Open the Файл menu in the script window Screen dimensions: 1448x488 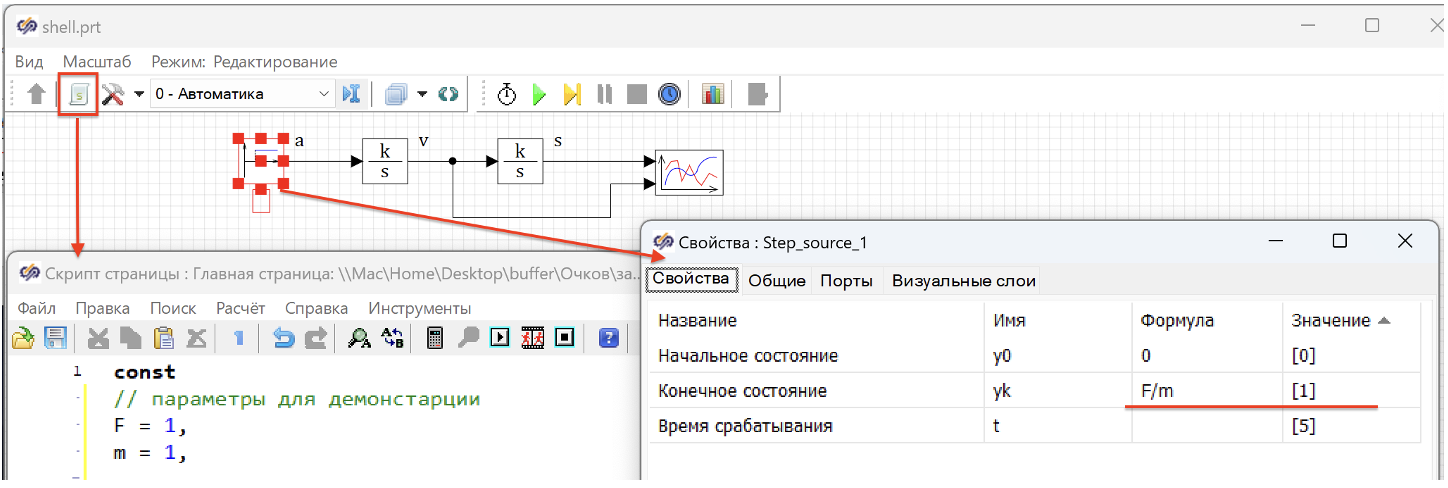tap(37, 308)
